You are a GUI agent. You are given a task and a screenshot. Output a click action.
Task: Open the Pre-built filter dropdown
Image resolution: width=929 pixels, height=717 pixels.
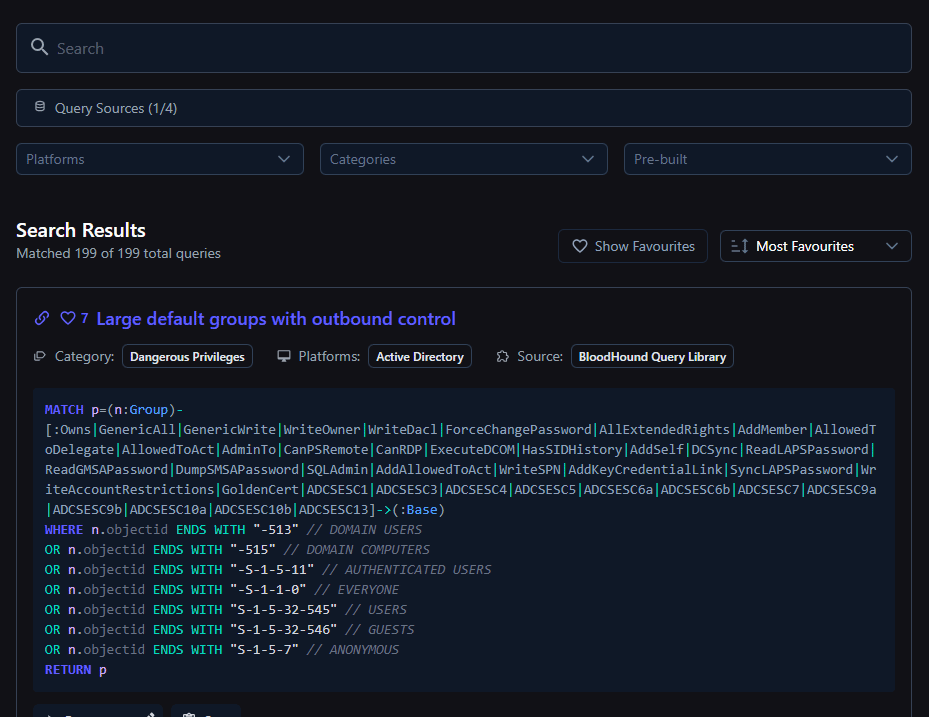click(767, 158)
